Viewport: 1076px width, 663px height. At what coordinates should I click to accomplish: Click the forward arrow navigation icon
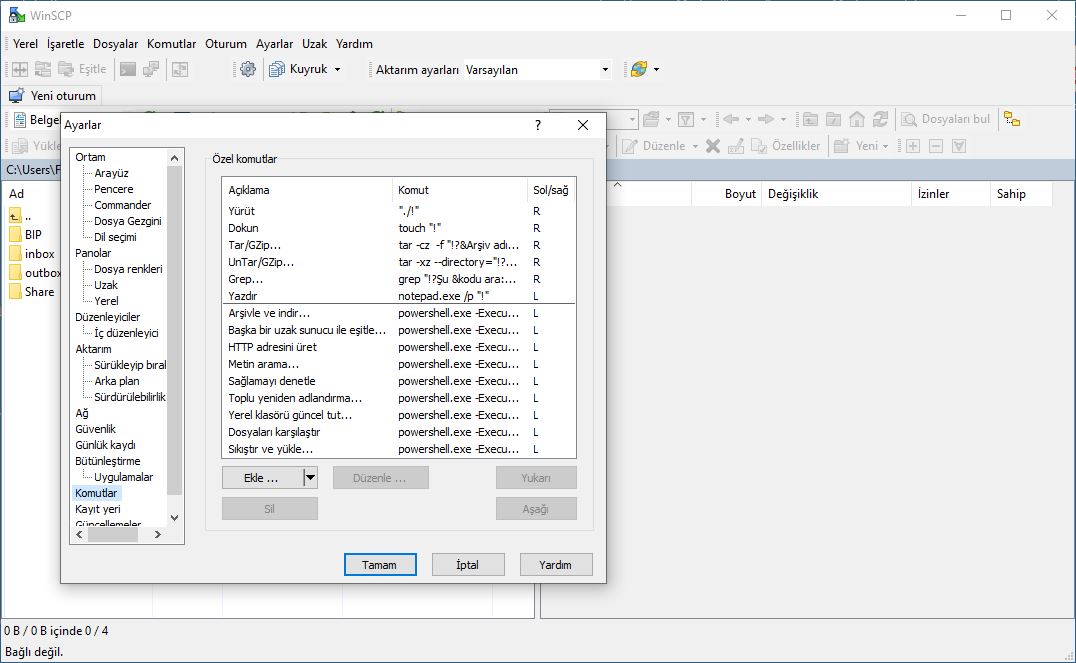[x=766, y=119]
